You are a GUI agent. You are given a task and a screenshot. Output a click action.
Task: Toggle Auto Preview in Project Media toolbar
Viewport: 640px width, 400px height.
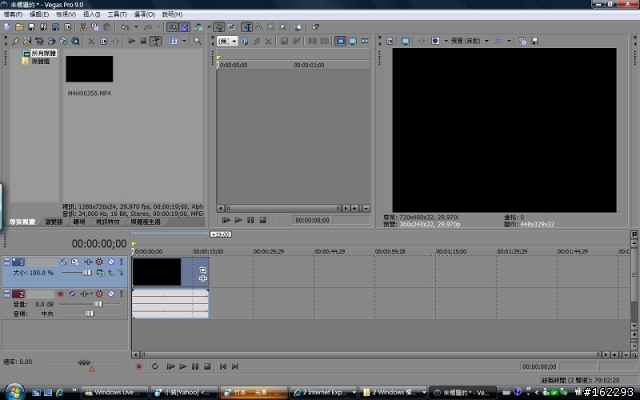156,41
